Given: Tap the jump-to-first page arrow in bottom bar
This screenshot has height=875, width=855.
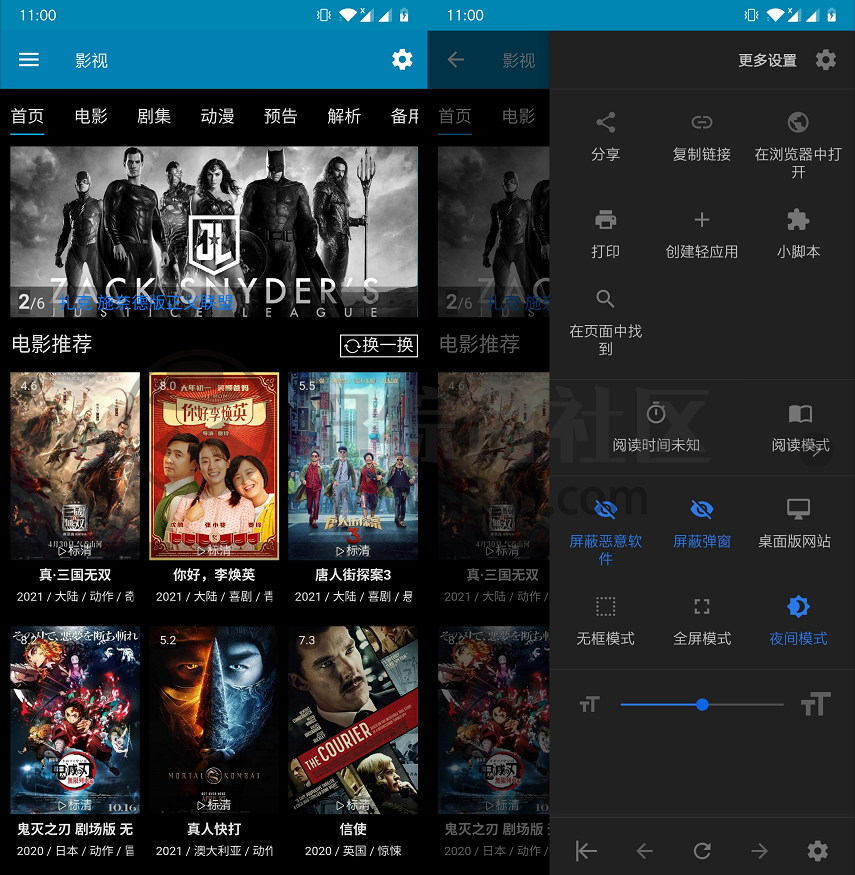Looking at the screenshot, I should pyautogui.click(x=586, y=851).
